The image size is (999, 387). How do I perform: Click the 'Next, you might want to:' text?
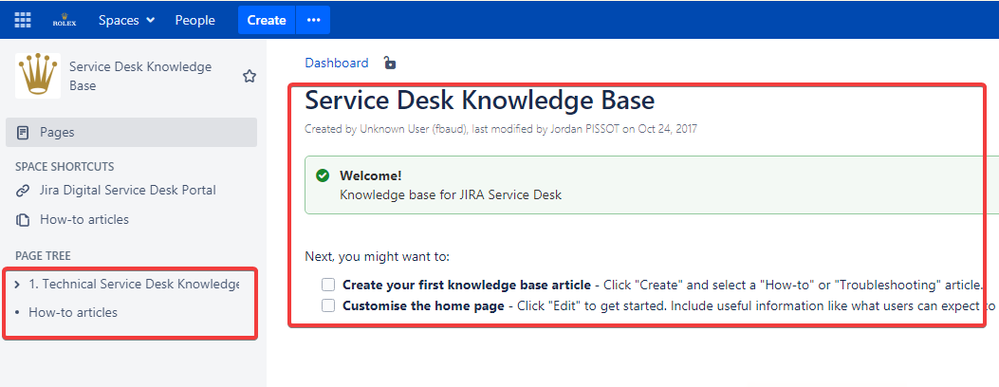click(x=377, y=257)
